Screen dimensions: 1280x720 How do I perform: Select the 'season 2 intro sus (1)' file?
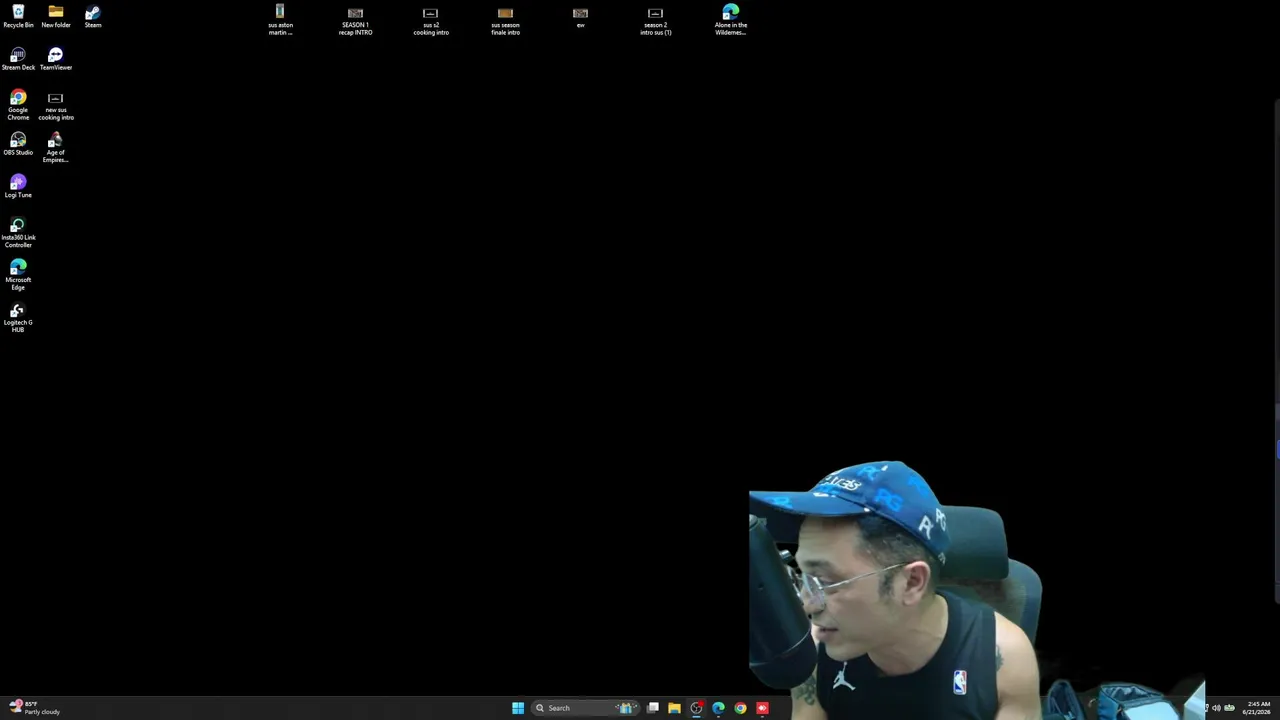click(x=655, y=20)
